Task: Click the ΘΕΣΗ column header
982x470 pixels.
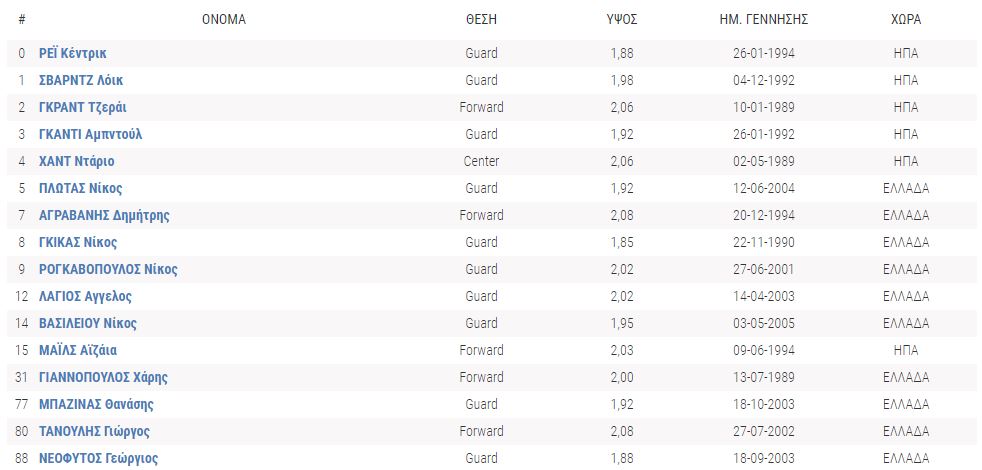Action: tap(481, 19)
